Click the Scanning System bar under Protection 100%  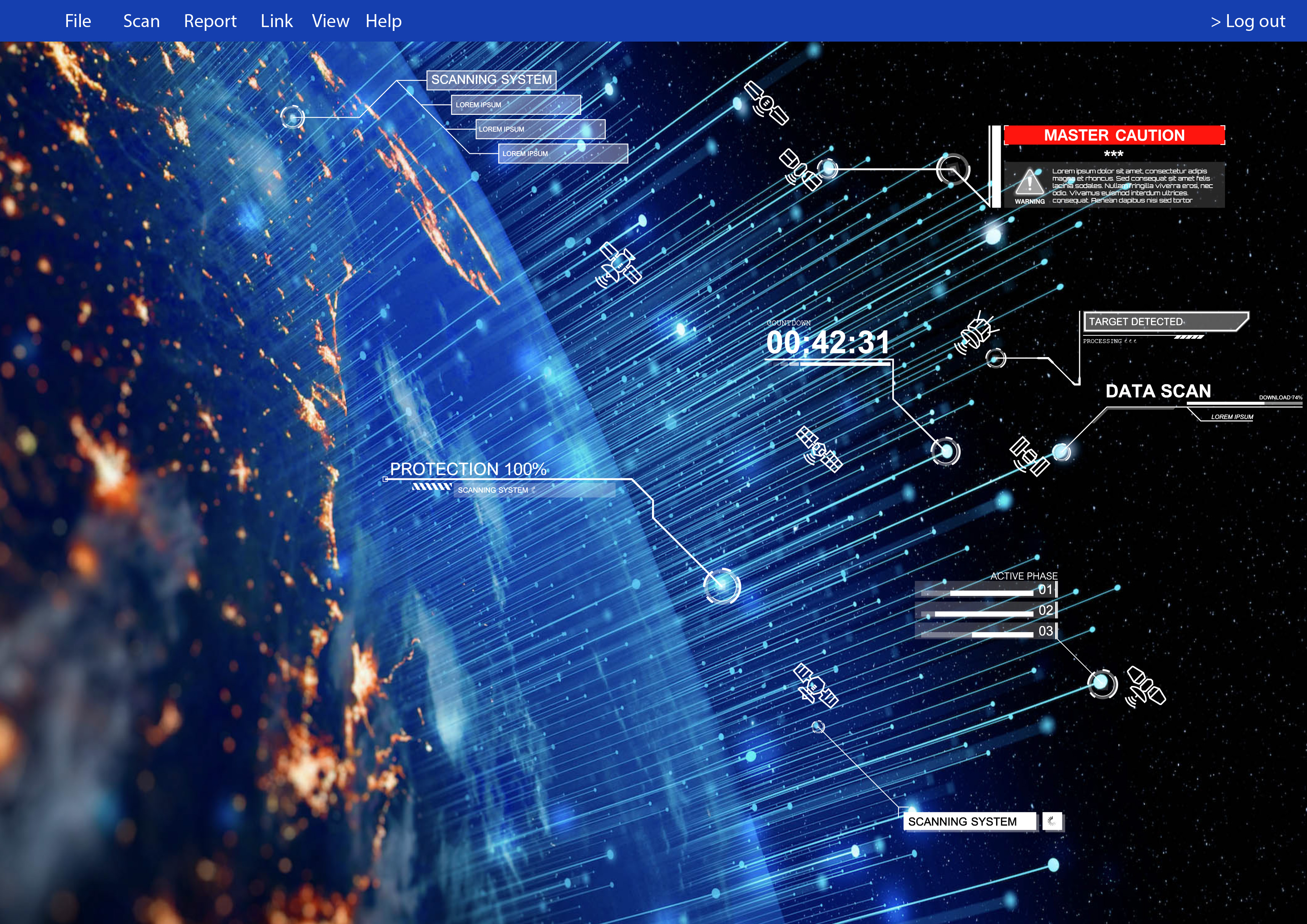[x=534, y=490]
